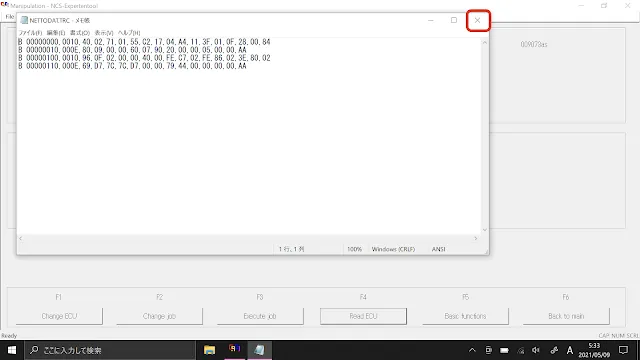Open the network status tray icon
This screenshot has height=360, width=640.
click(x=521, y=350)
